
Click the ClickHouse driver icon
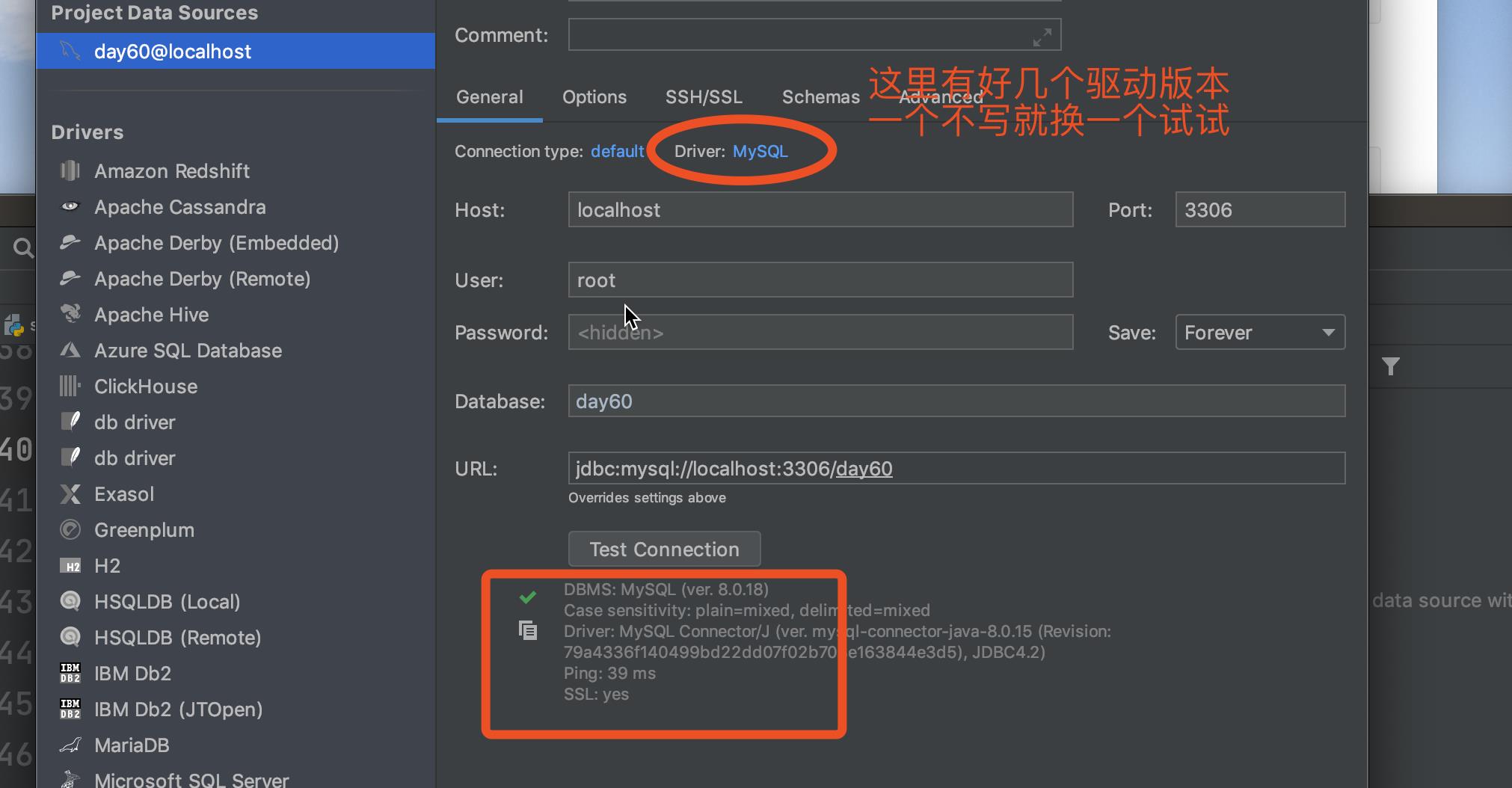[x=70, y=387]
